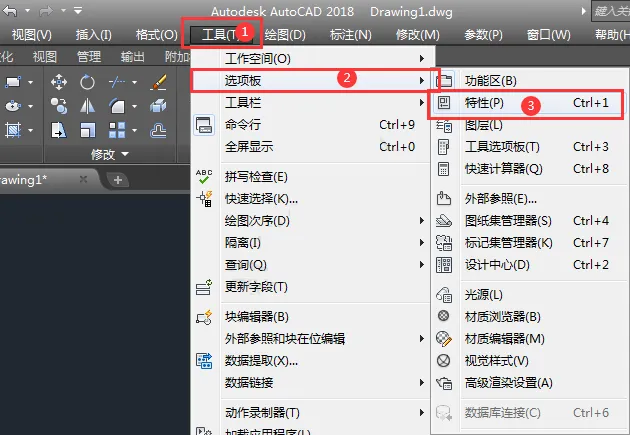Close the Drawing1 document tab
630x435 pixels.
pos(83,179)
